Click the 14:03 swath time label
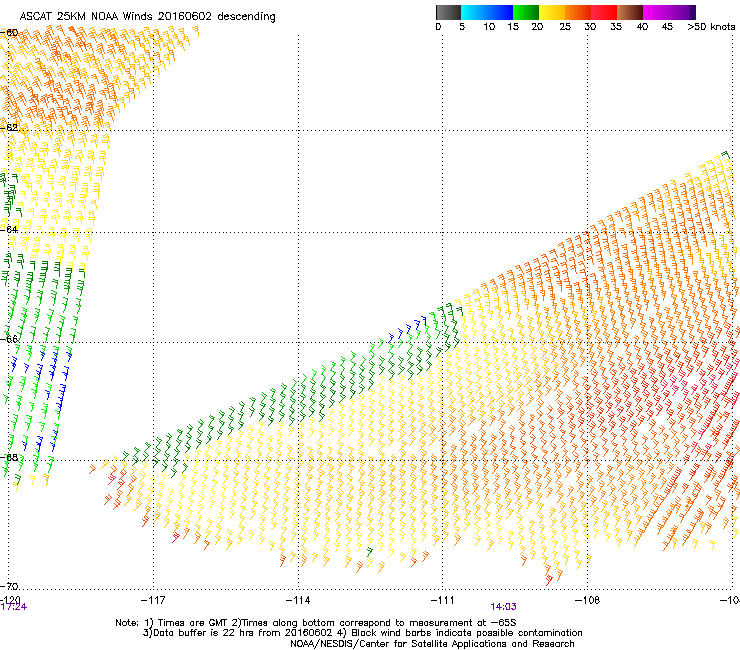Screen dimensions: 740x650 coord(504,607)
